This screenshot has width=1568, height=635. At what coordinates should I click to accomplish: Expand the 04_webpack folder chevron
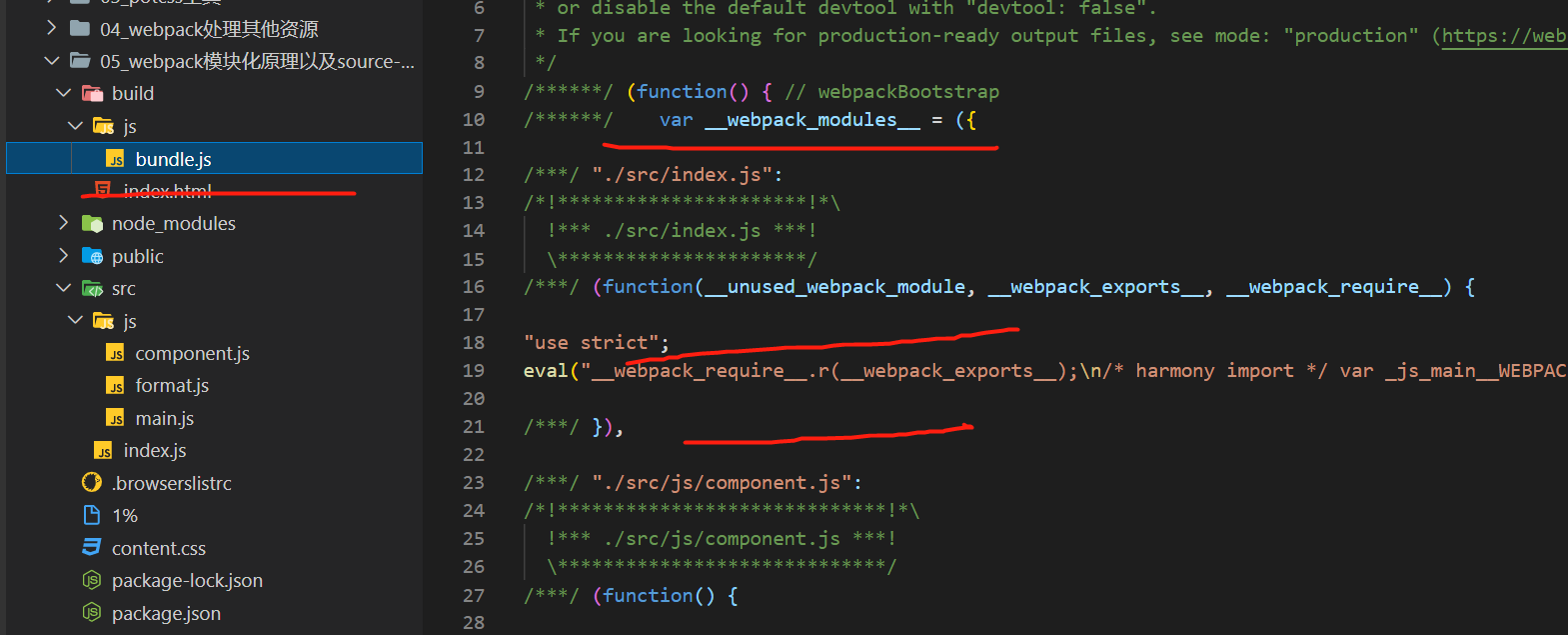tap(52, 28)
